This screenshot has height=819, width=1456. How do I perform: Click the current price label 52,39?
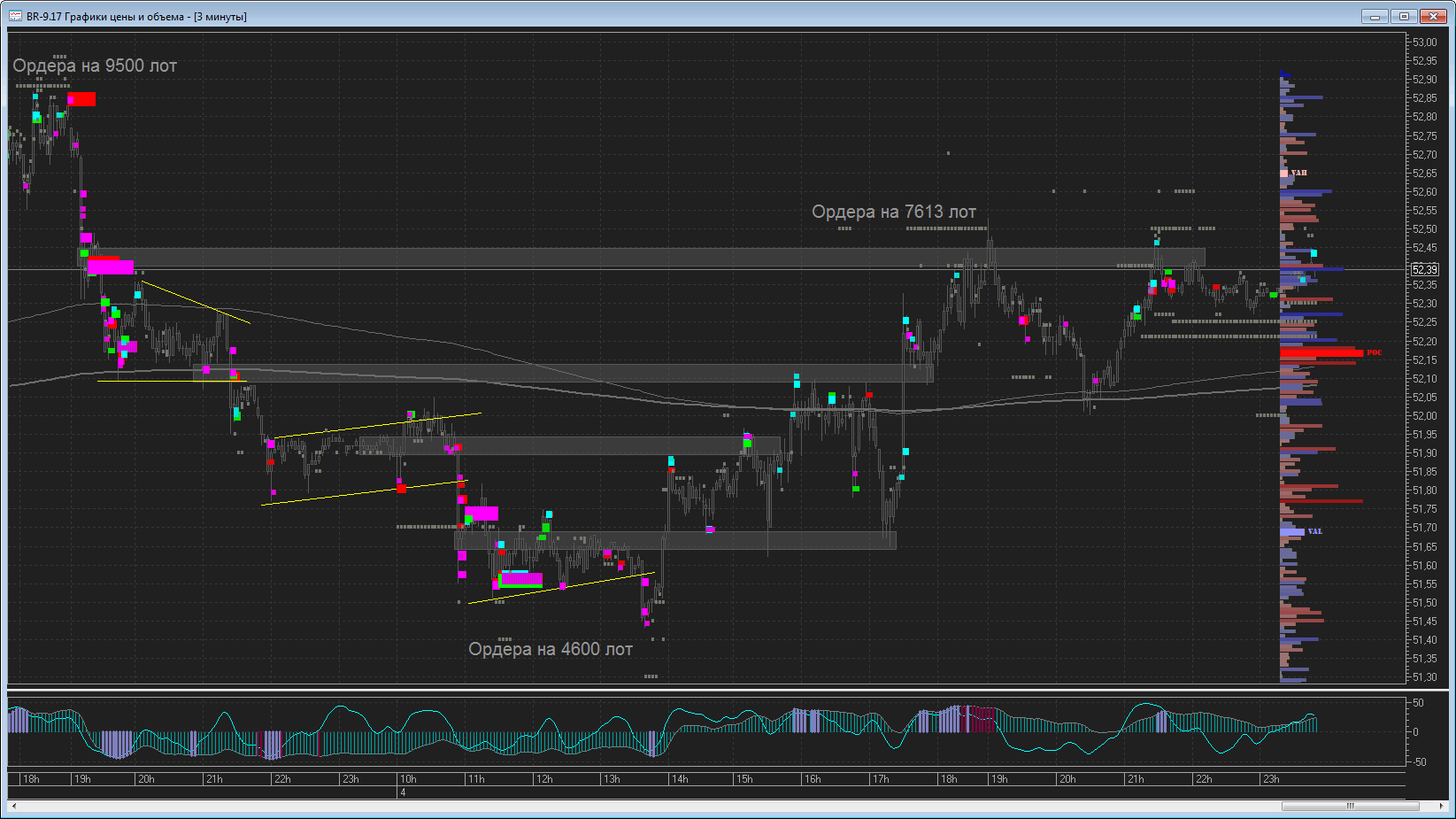(x=1425, y=269)
